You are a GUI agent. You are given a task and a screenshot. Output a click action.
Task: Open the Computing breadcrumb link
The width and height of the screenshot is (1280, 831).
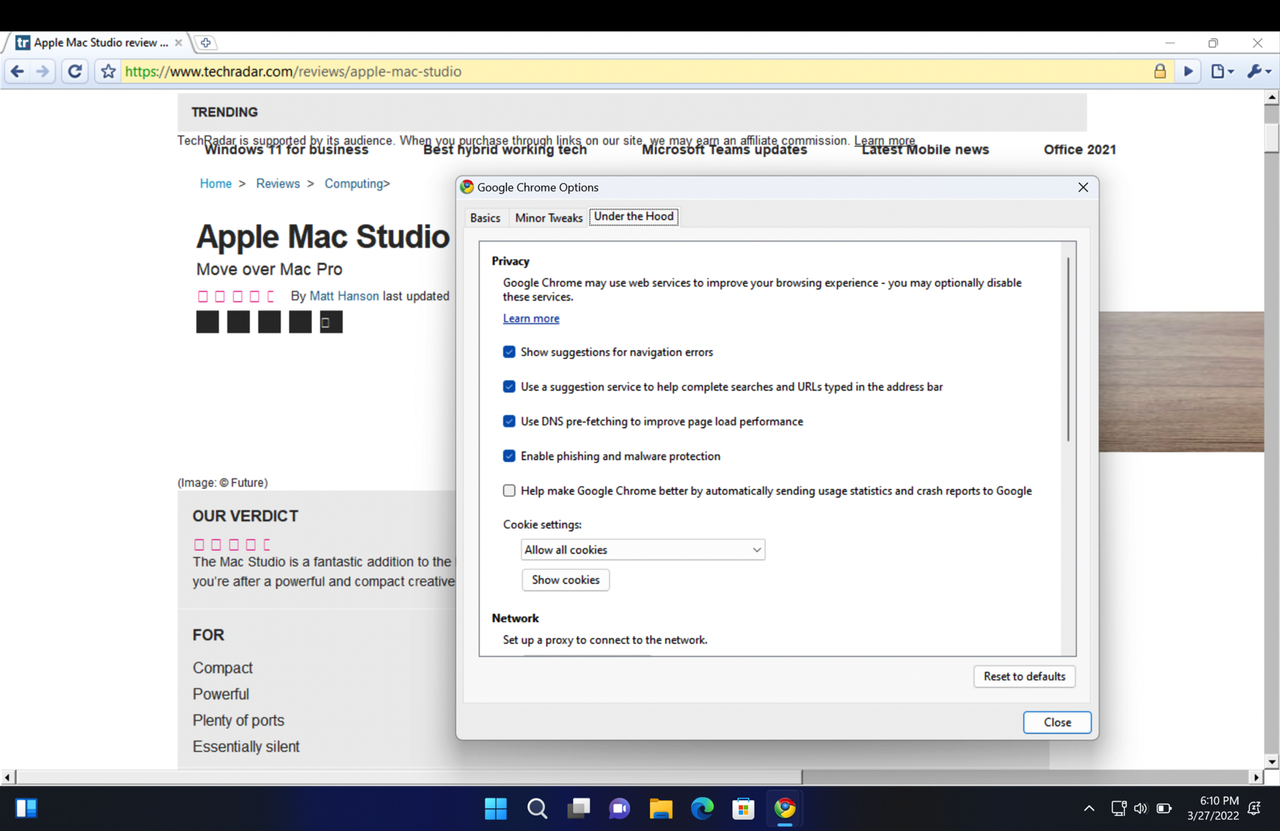(354, 184)
